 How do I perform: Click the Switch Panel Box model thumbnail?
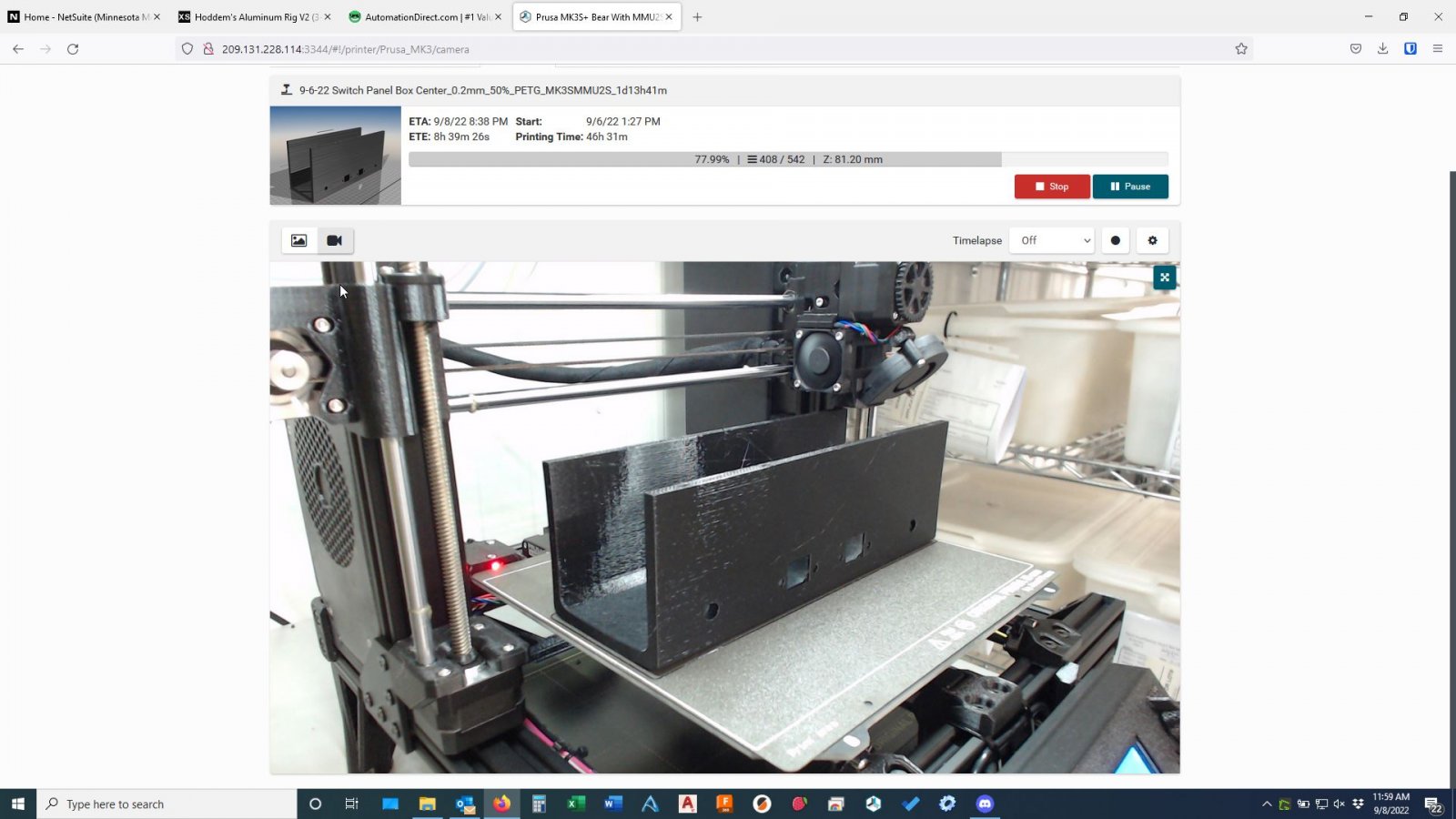pos(336,156)
